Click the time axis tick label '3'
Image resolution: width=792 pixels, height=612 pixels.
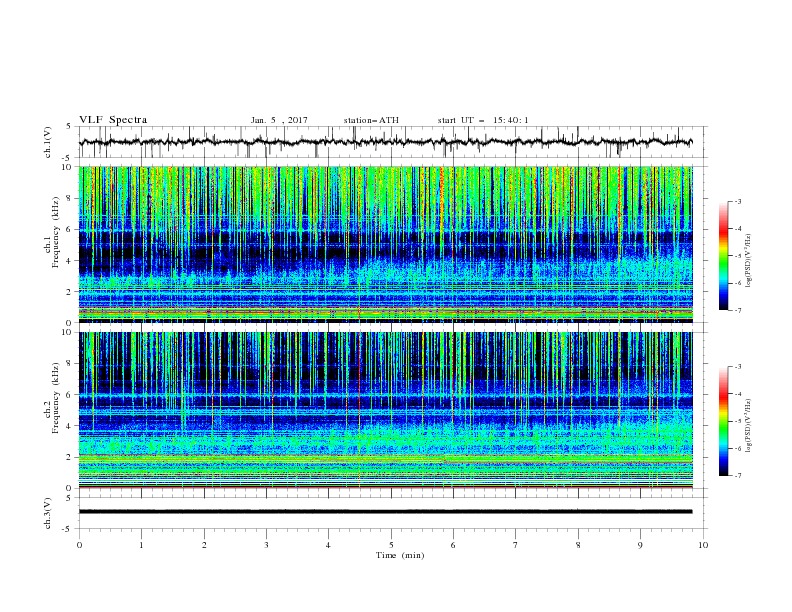coord(266,545)
